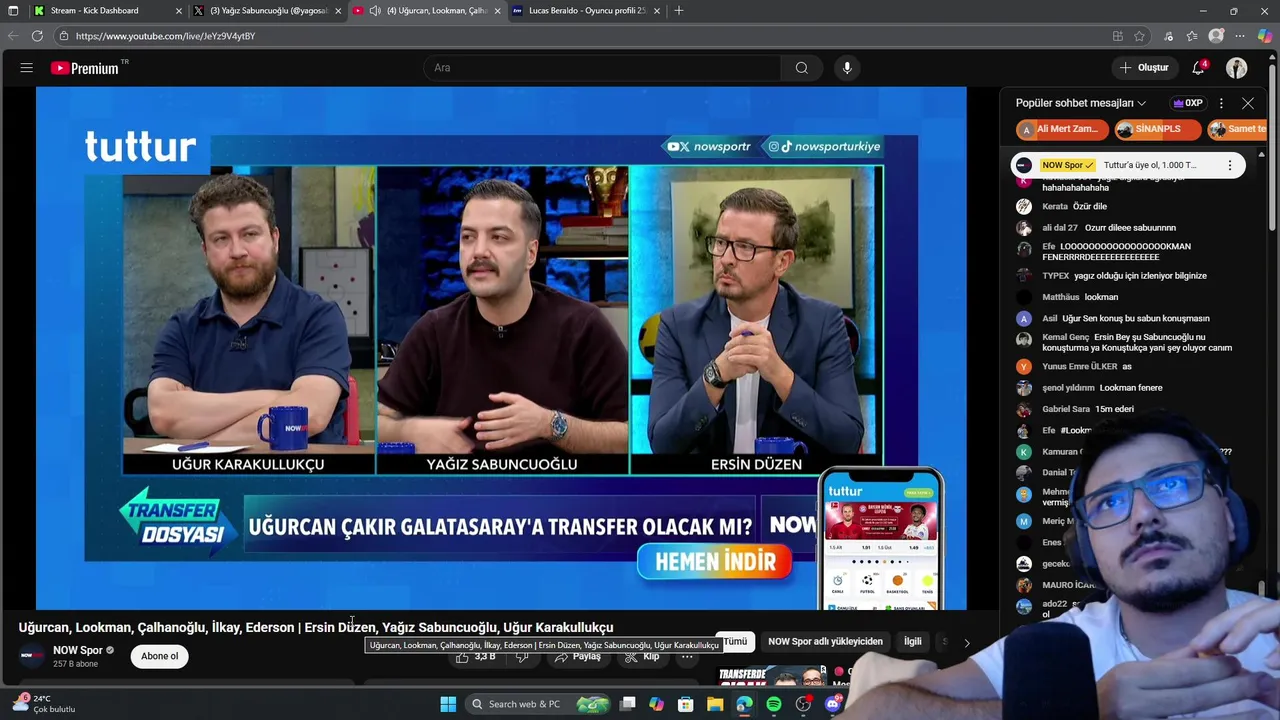Screen dimensions: 1280x720
Task: Open the recommended video thumbnail below chips
Action: (x=770, y=677)
